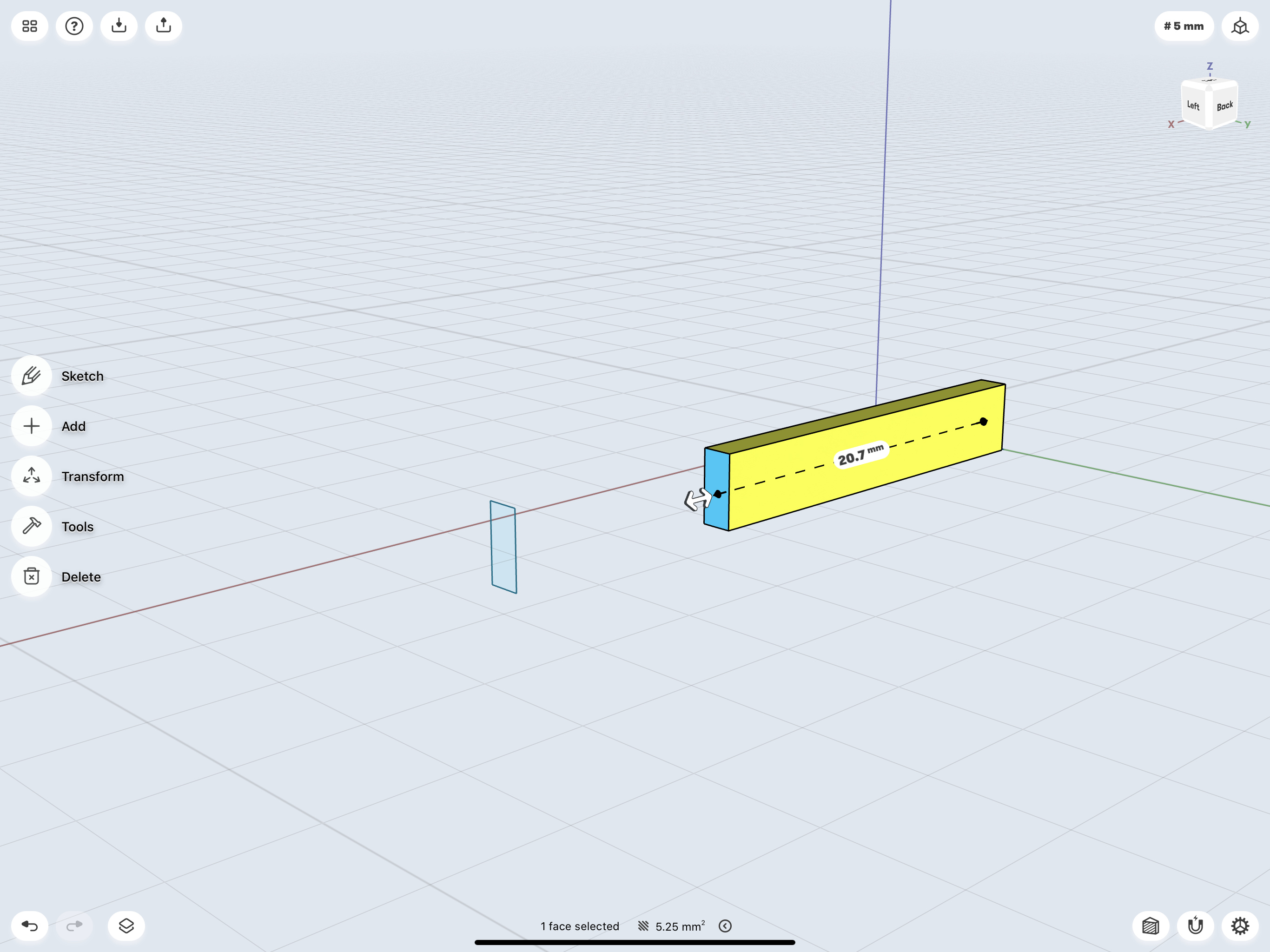Undo the last action

(30, 926)
